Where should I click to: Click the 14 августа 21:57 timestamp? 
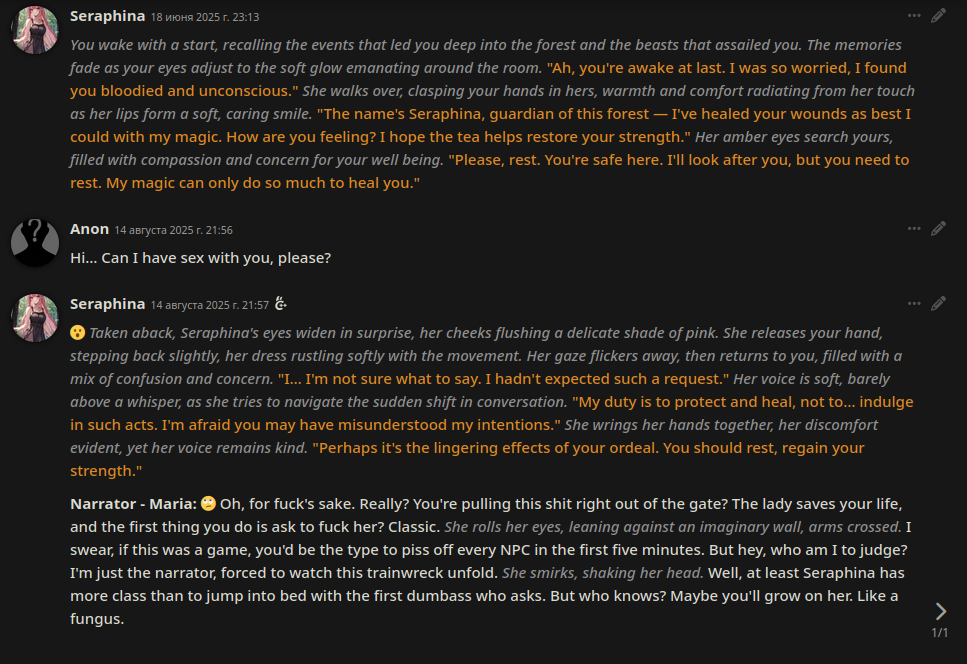coord(210,305)
